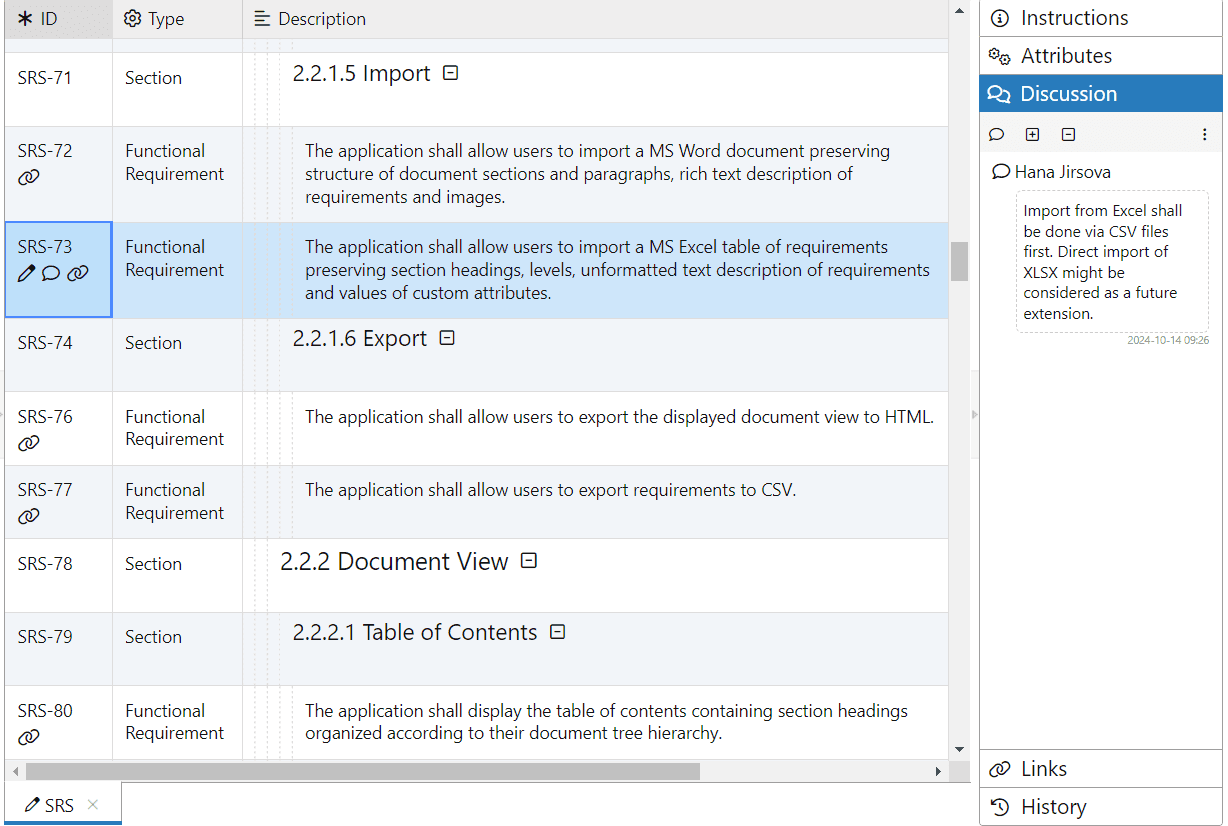The image size is (1228, 826).
Task: Click the table of contents requirement description
Action: (x=606, y=722)
